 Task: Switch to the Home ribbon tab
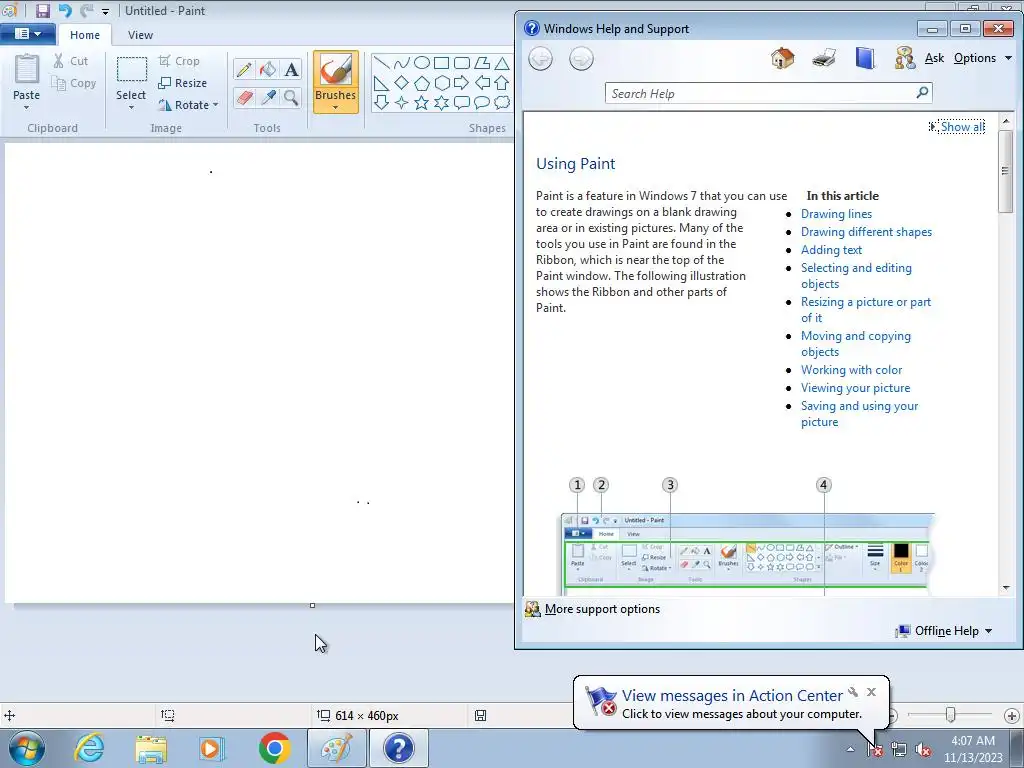[x=85, y=35]
